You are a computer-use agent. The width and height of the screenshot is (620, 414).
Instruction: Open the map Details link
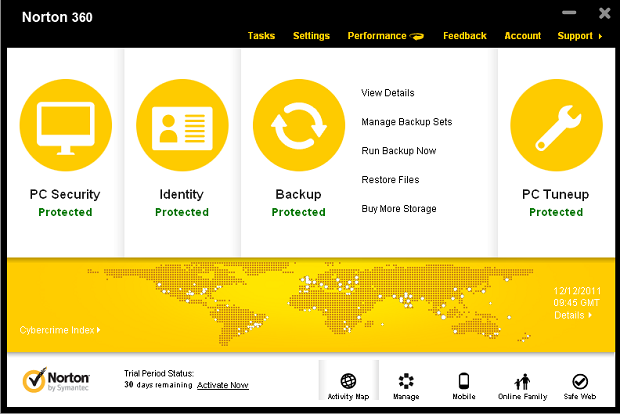tap(573, 315)
